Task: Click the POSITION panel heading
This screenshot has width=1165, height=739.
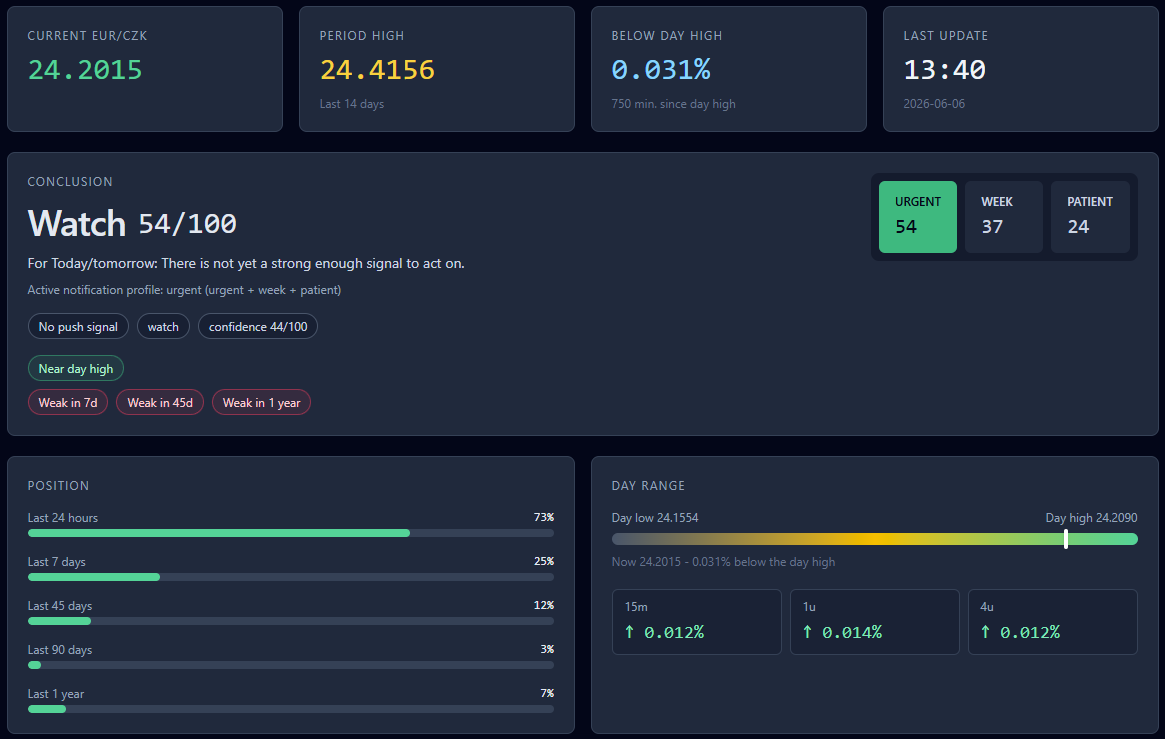Action: 58,486
